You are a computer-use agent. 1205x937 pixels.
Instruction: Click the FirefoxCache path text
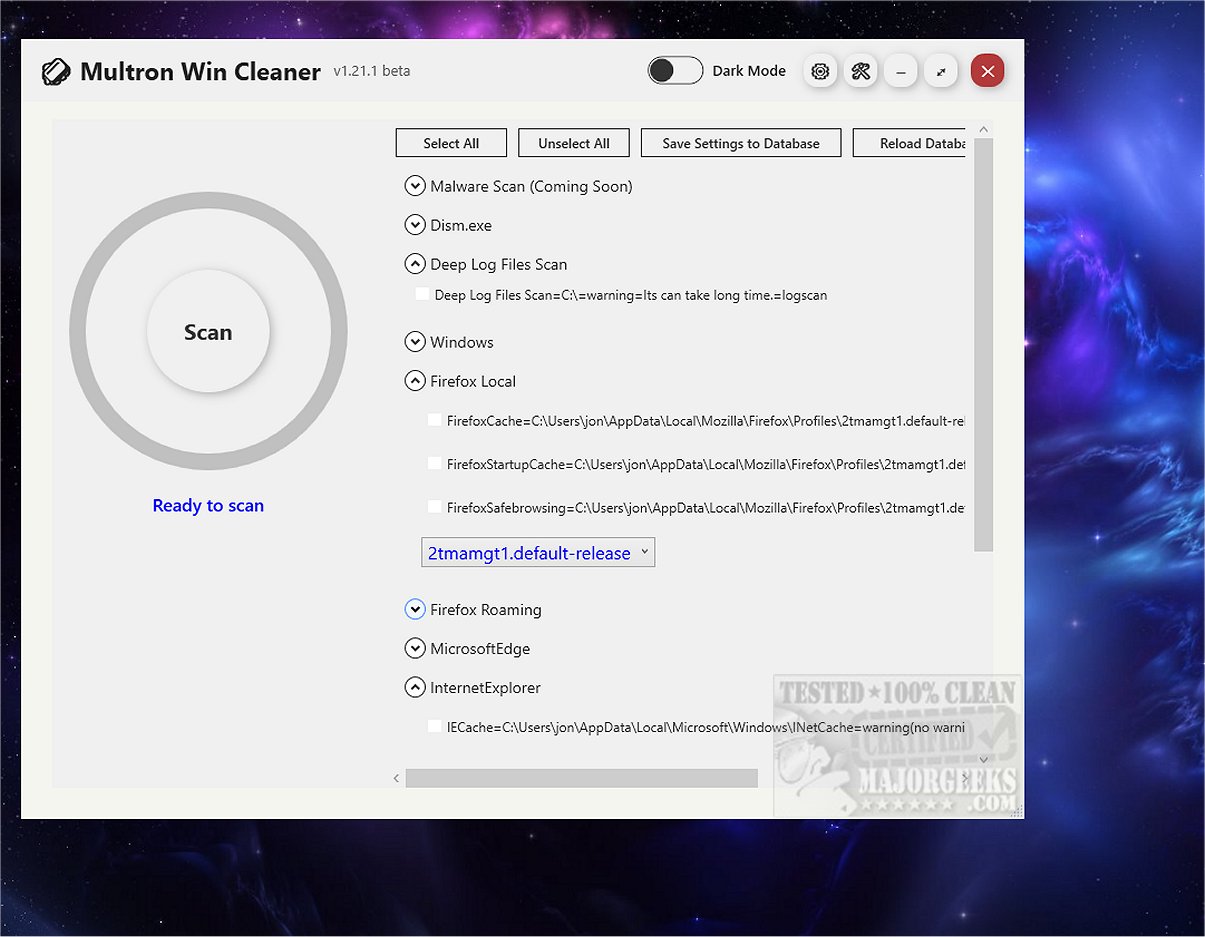pyautogui.click(x=706, y=421)
